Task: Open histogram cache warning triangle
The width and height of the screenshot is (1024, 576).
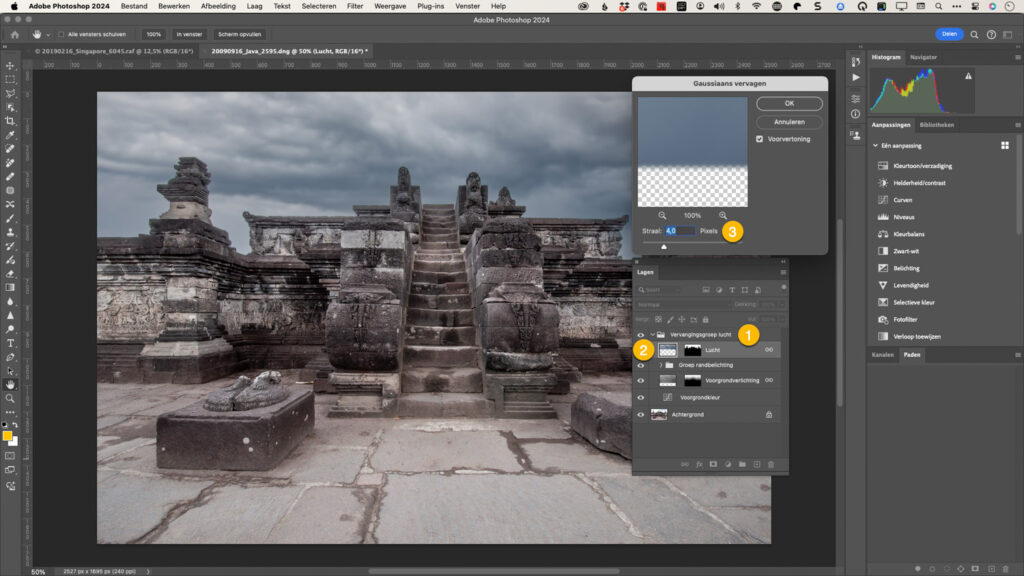Action: pyautogui.click(x=968, y=76)
